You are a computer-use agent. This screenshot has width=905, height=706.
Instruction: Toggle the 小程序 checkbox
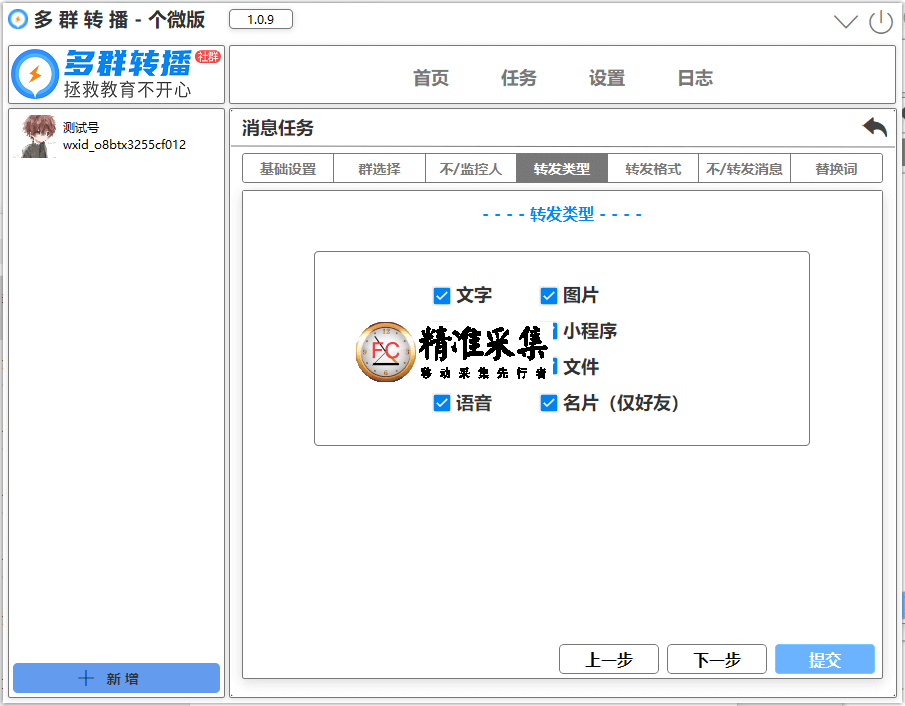tap(554, 331)
